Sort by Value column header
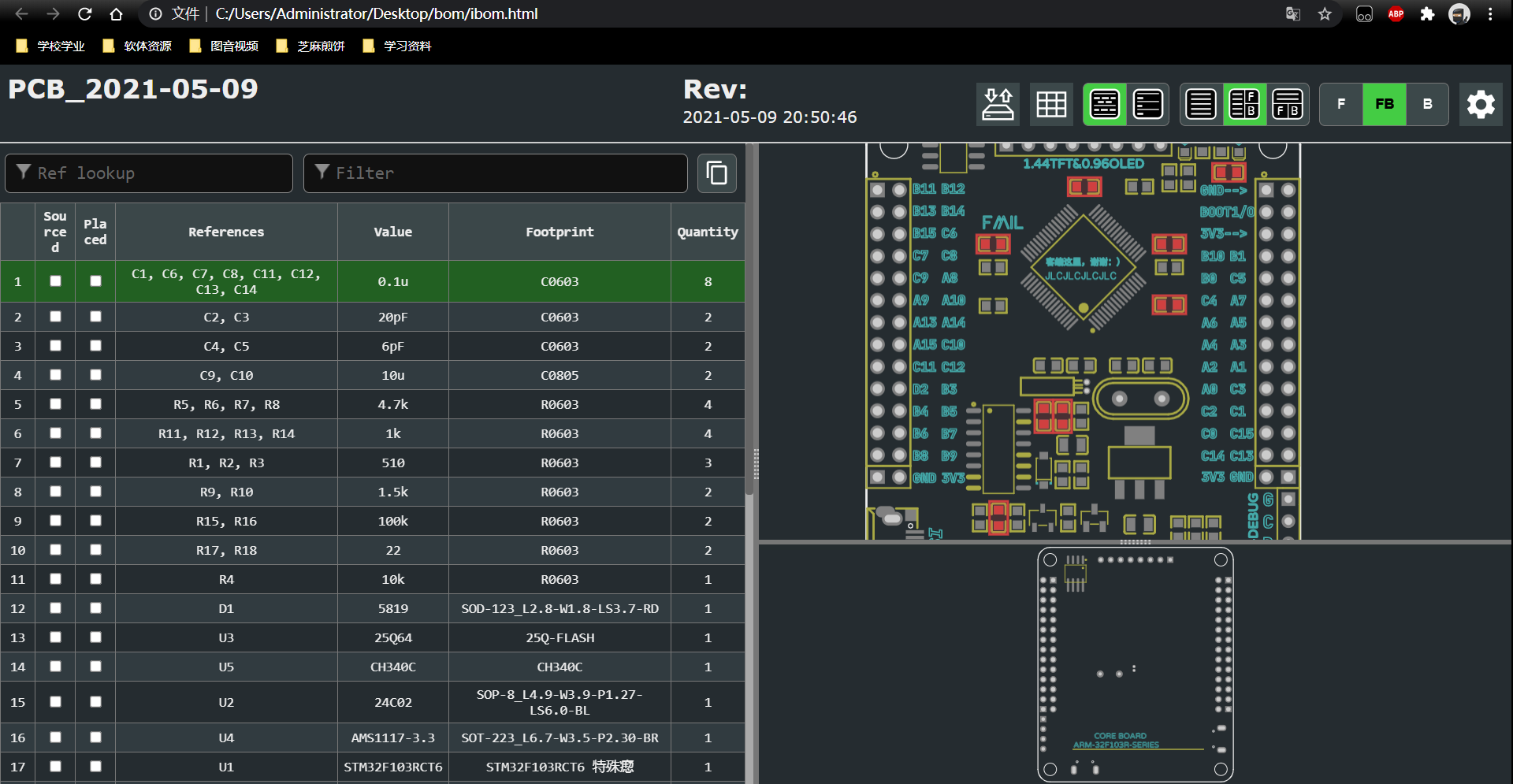Viewport: 1513px width, 784px height. pos(393,232)
